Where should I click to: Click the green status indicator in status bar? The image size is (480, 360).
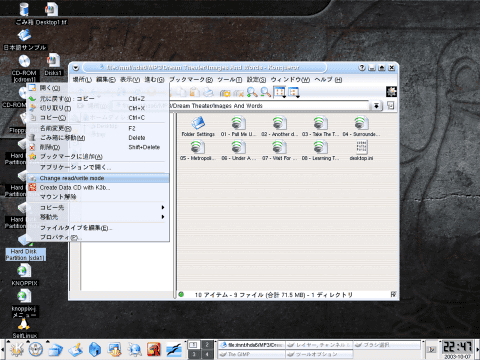pos(181,294)
